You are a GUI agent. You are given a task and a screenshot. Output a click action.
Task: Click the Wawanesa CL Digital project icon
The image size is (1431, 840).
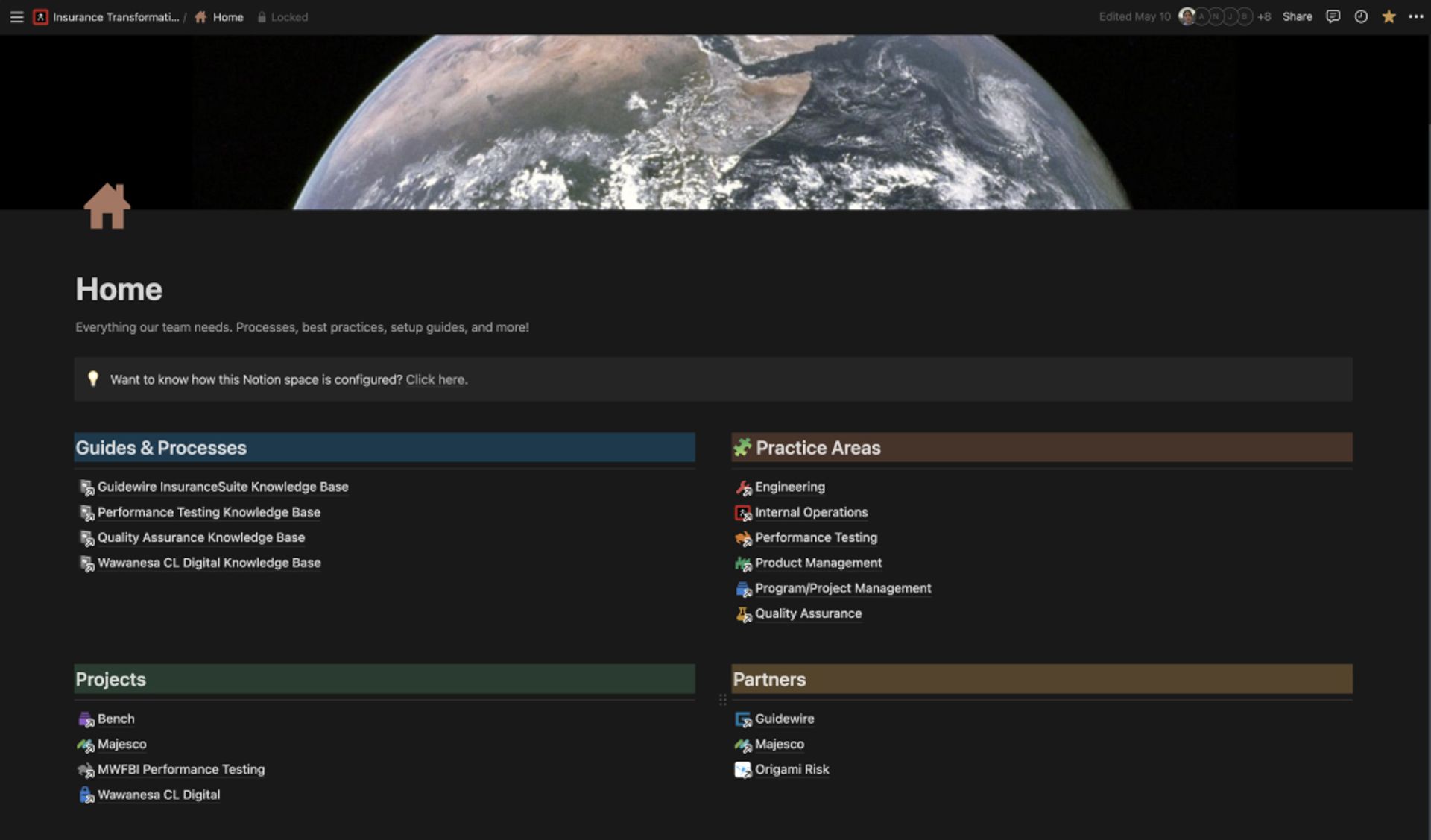86,795
